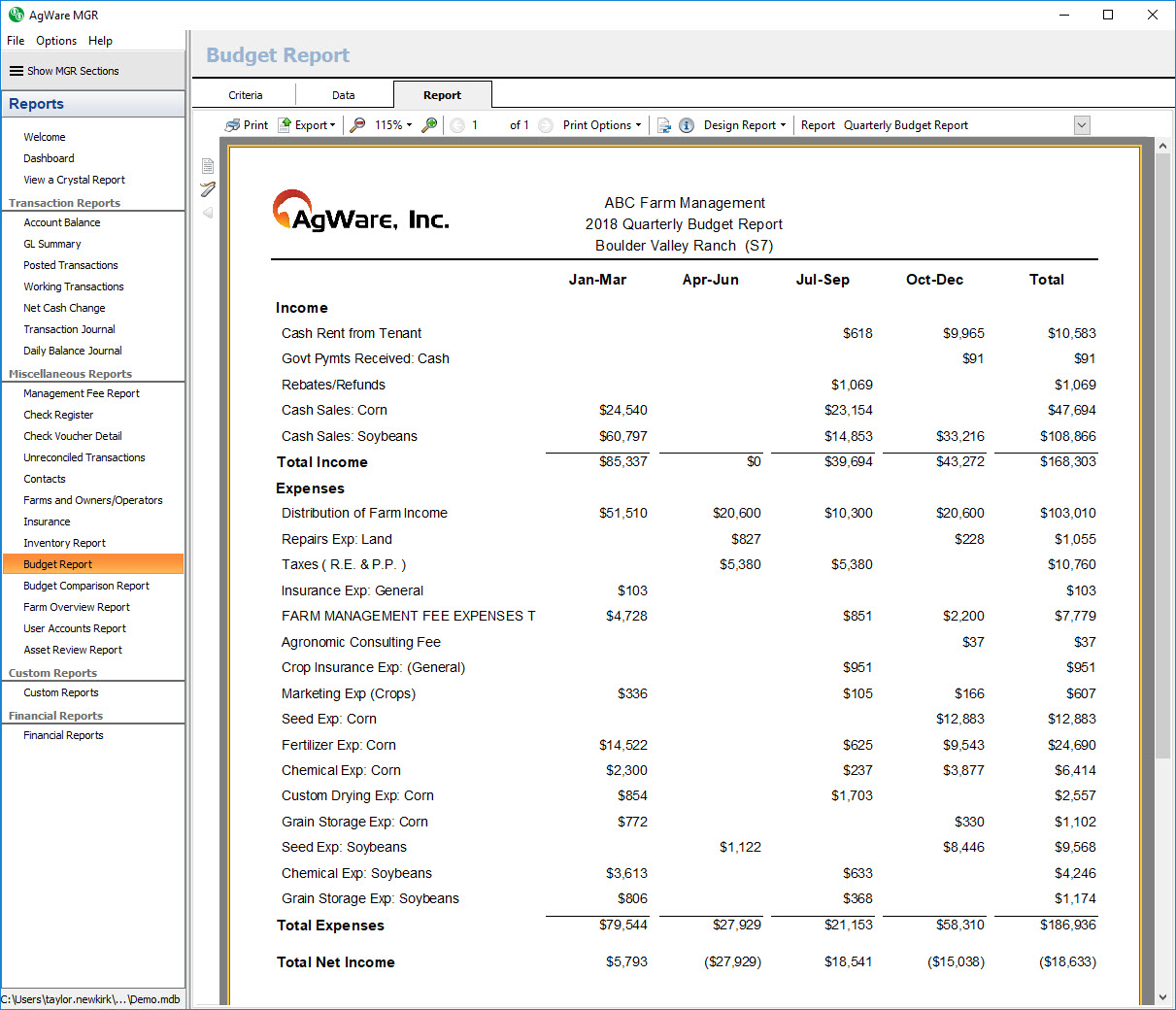1176x1010 pixels.
Task: Switch to the Criteria tab
Action: [x=246, y=95]
